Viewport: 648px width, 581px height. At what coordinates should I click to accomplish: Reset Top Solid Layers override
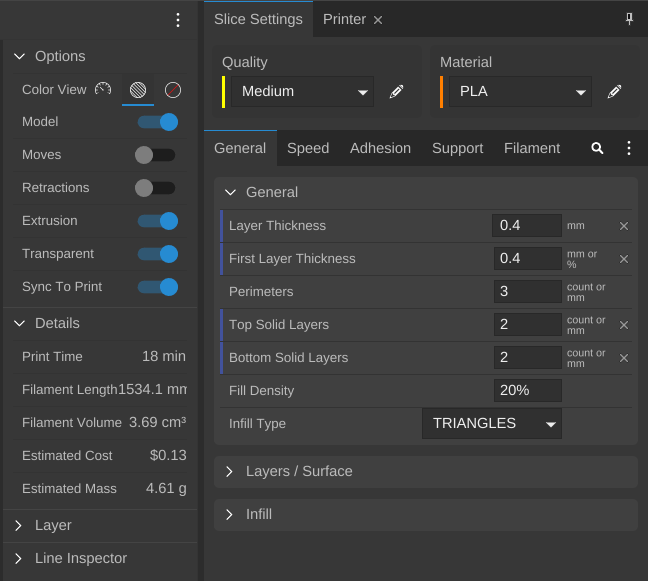click(624, 325)
